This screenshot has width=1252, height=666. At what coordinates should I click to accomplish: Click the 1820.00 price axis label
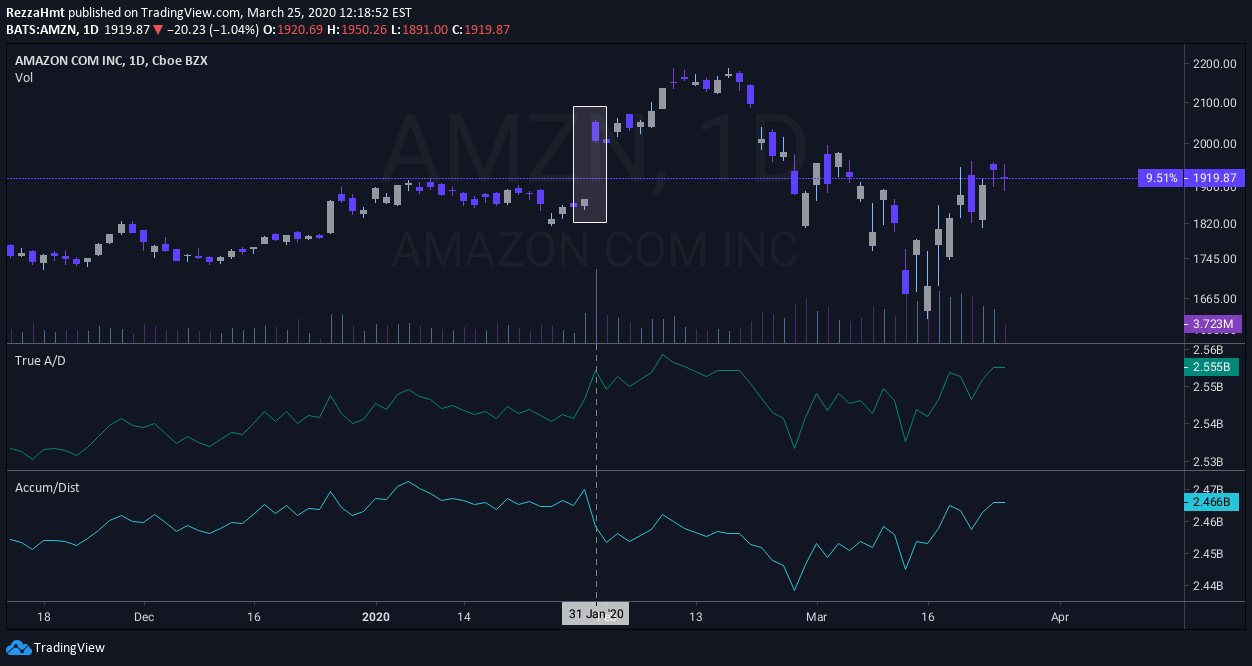pos(1216,224)
